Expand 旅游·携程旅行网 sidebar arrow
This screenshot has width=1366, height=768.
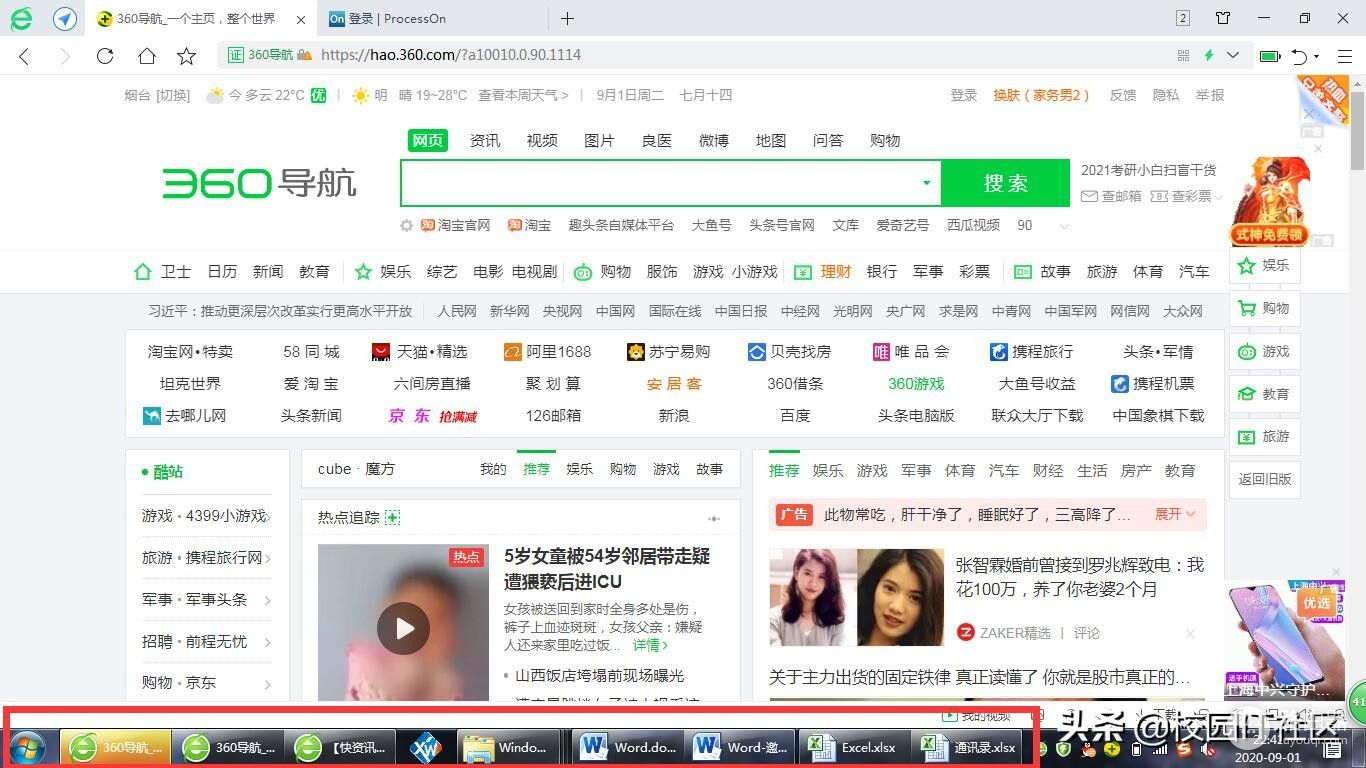[x=268, y=558]
